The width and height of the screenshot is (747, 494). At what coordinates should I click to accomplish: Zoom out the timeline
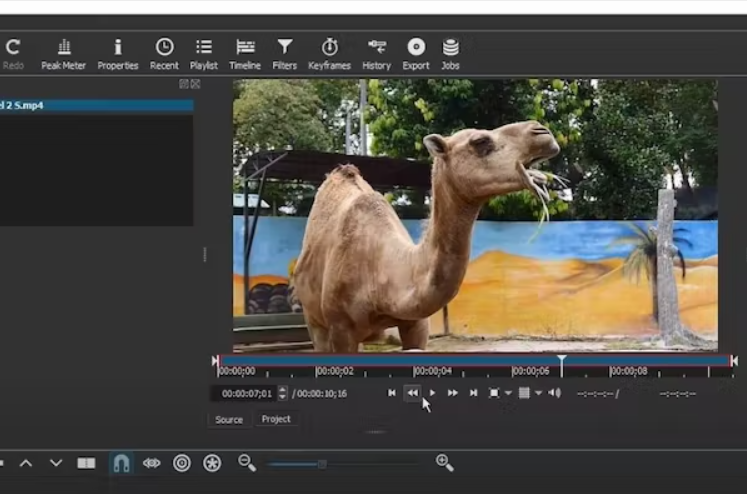247,463
